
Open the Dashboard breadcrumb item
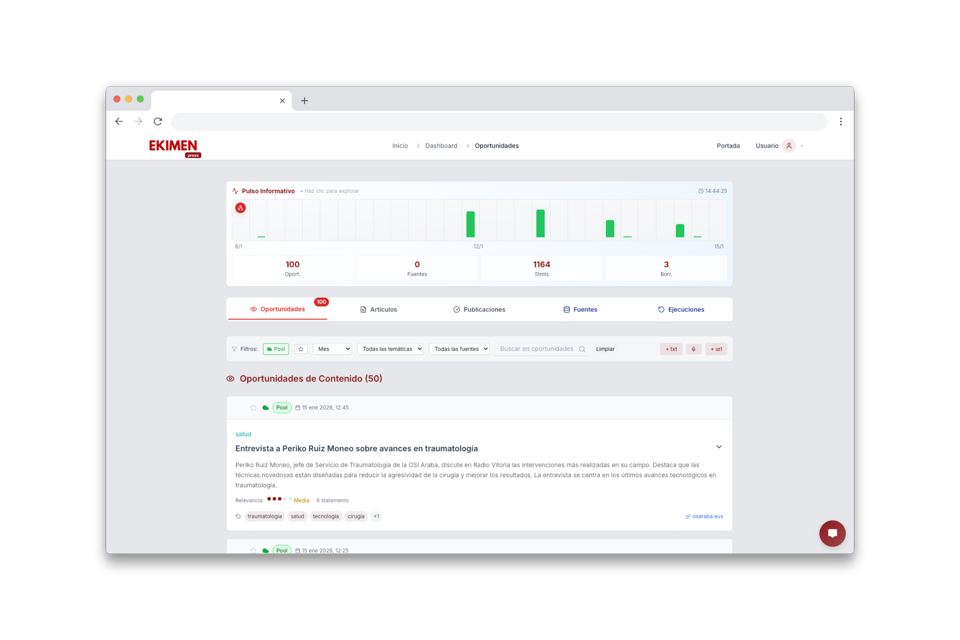(441, 145)
